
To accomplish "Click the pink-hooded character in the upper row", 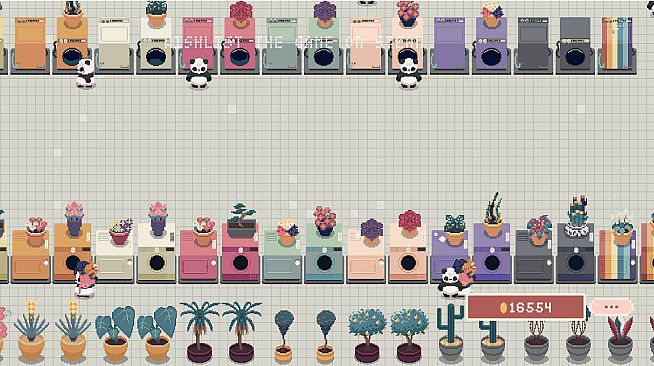I will click(x=86, y=73).
